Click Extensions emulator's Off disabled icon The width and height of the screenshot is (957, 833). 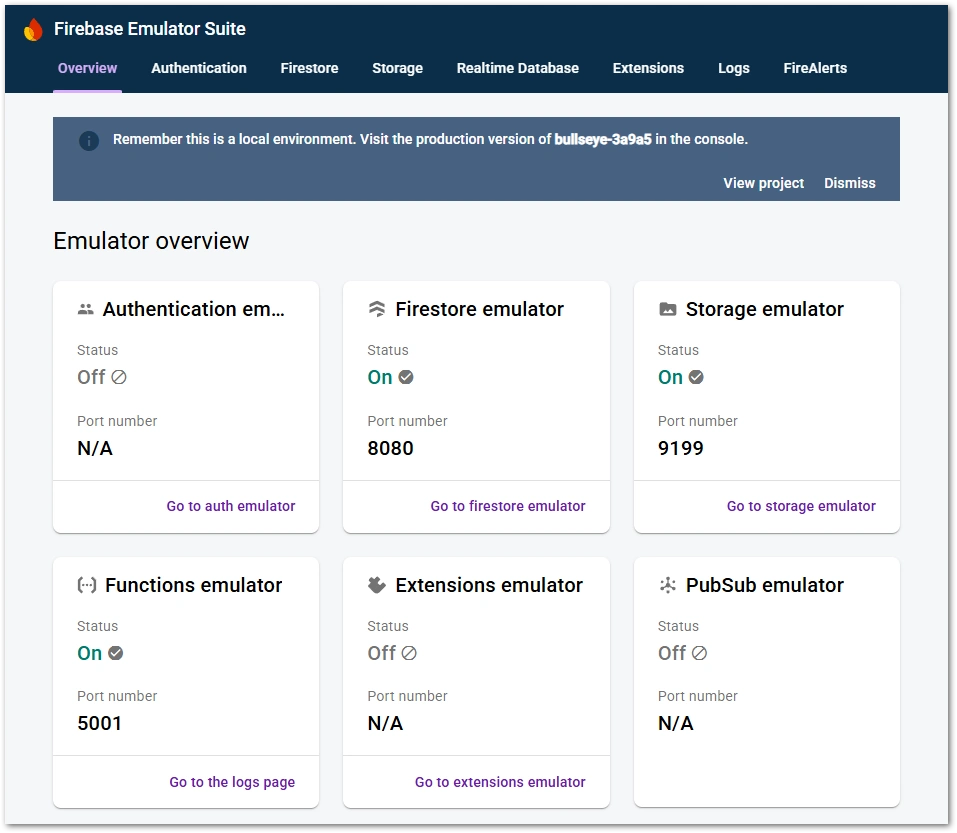click(409, 653)
